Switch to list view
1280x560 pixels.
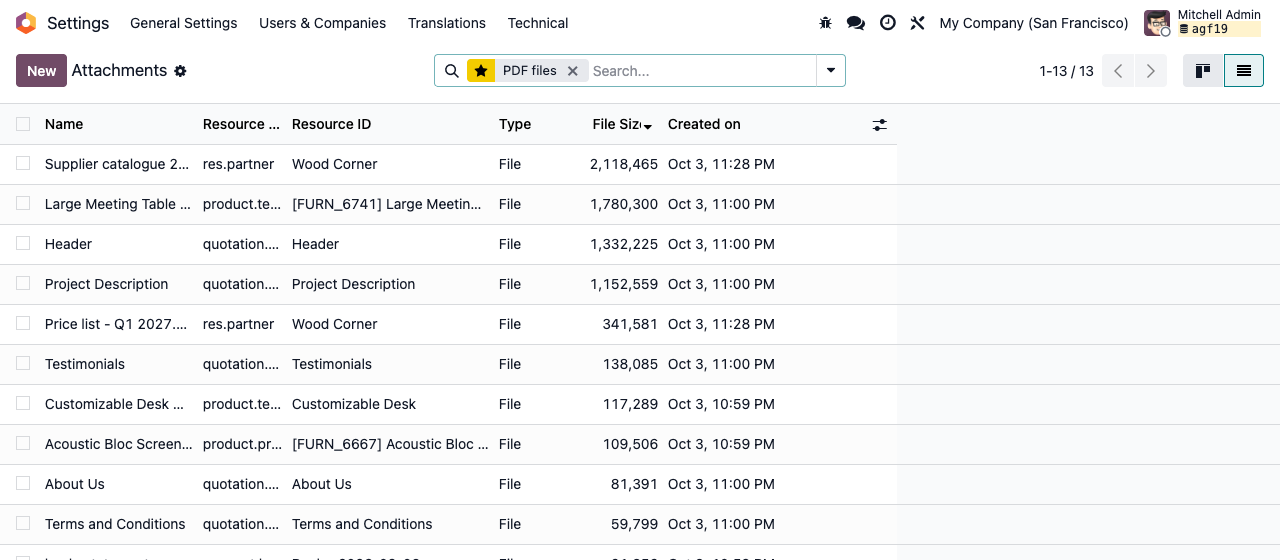1244,71
